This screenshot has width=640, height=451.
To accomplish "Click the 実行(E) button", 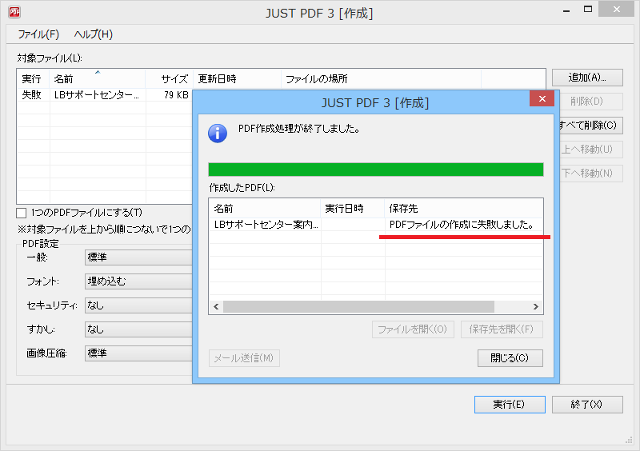I will click(509, 404).
